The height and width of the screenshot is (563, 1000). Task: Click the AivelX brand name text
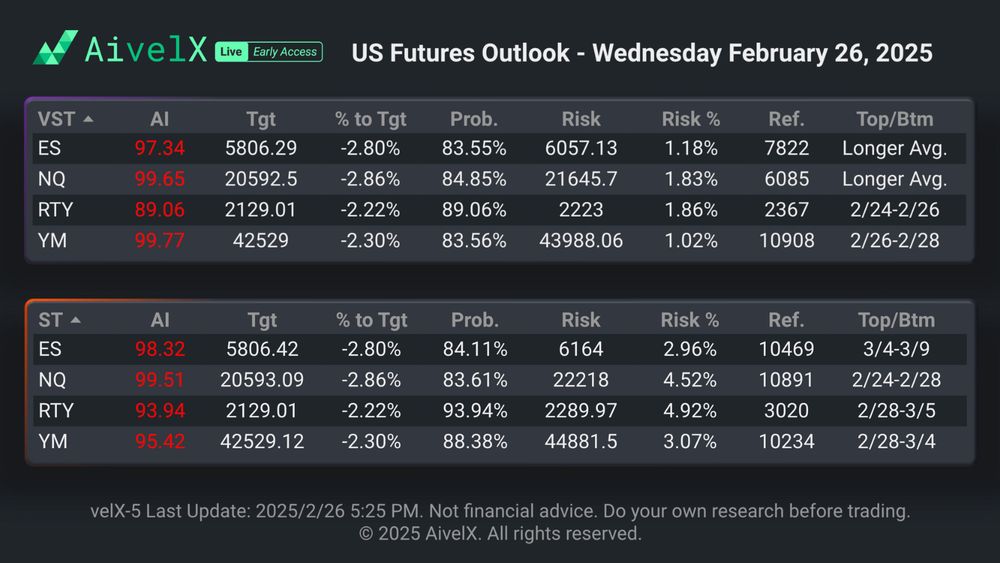pyautogui.click(x=146, y=50)
